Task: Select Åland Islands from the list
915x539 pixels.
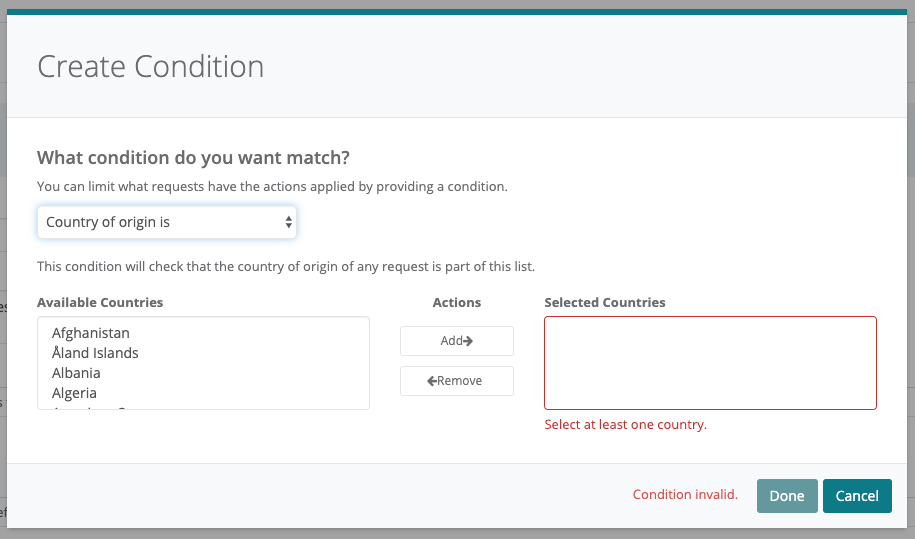Action: (95, 353)
